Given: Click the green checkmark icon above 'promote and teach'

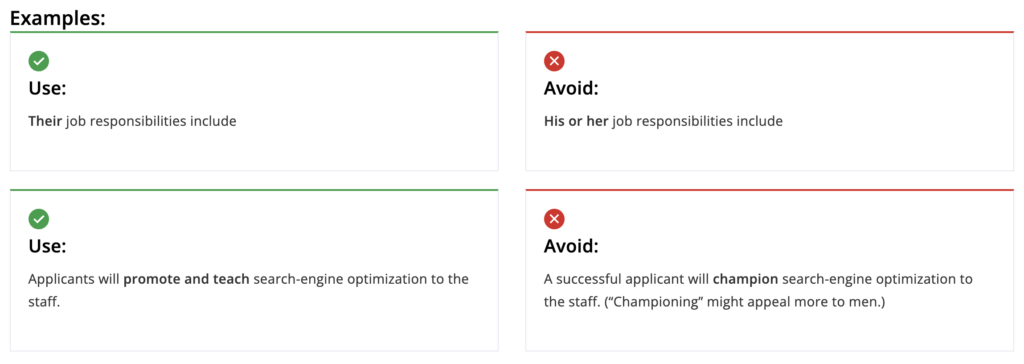Looking at the screenshot, I should tap(39, 220).
